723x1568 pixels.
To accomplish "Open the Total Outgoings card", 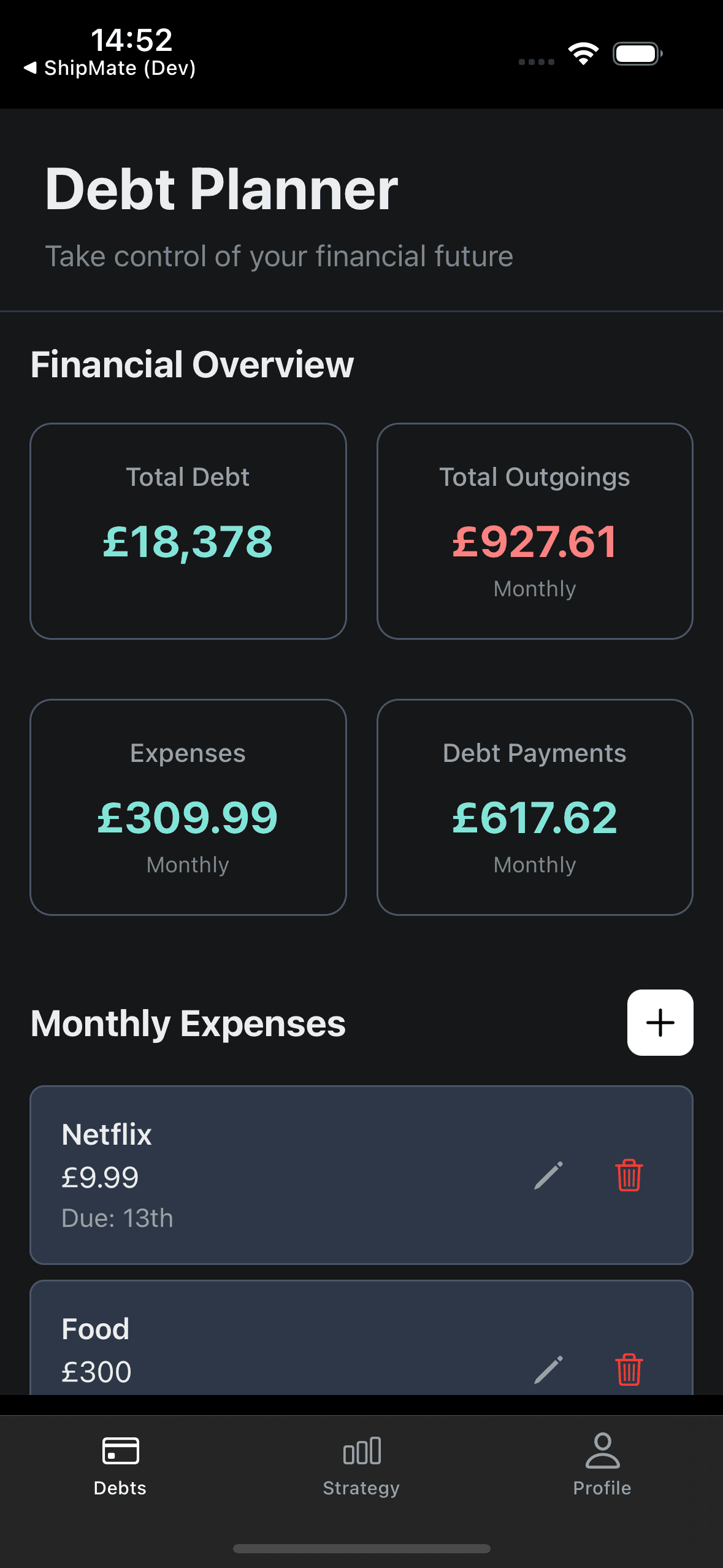I will pyautogui.click(x=535, y=531).
